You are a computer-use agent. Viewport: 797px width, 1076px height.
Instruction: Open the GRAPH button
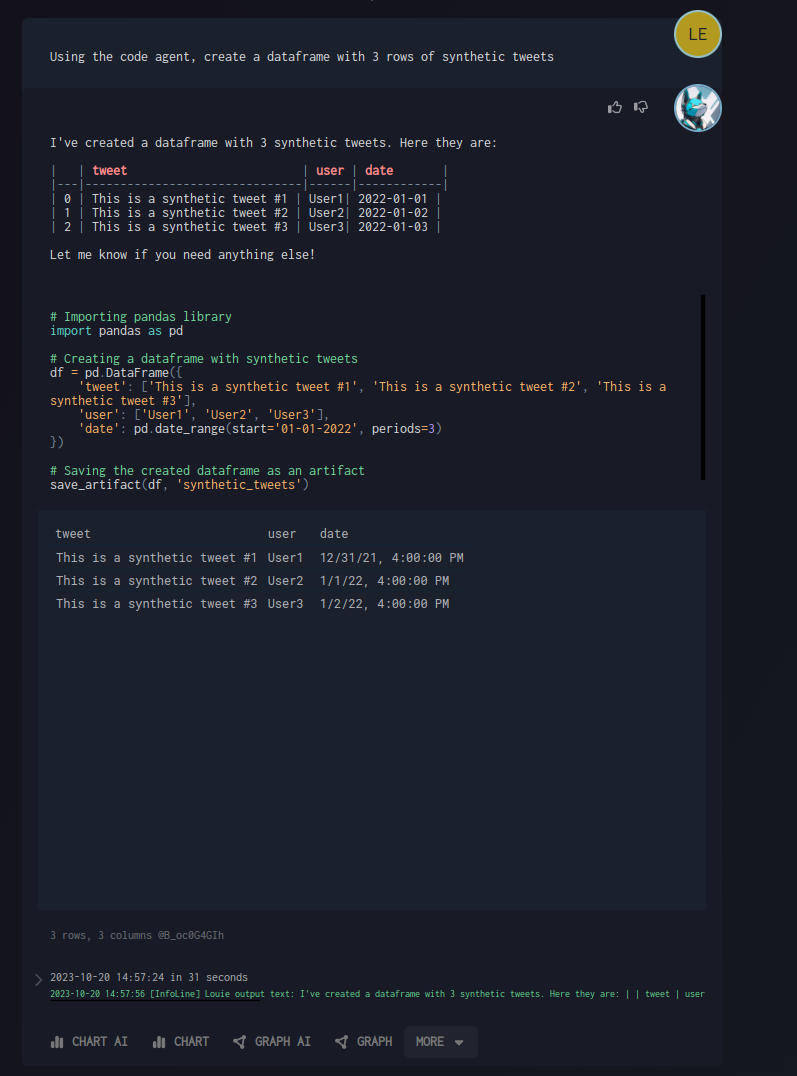point(363,1042)
